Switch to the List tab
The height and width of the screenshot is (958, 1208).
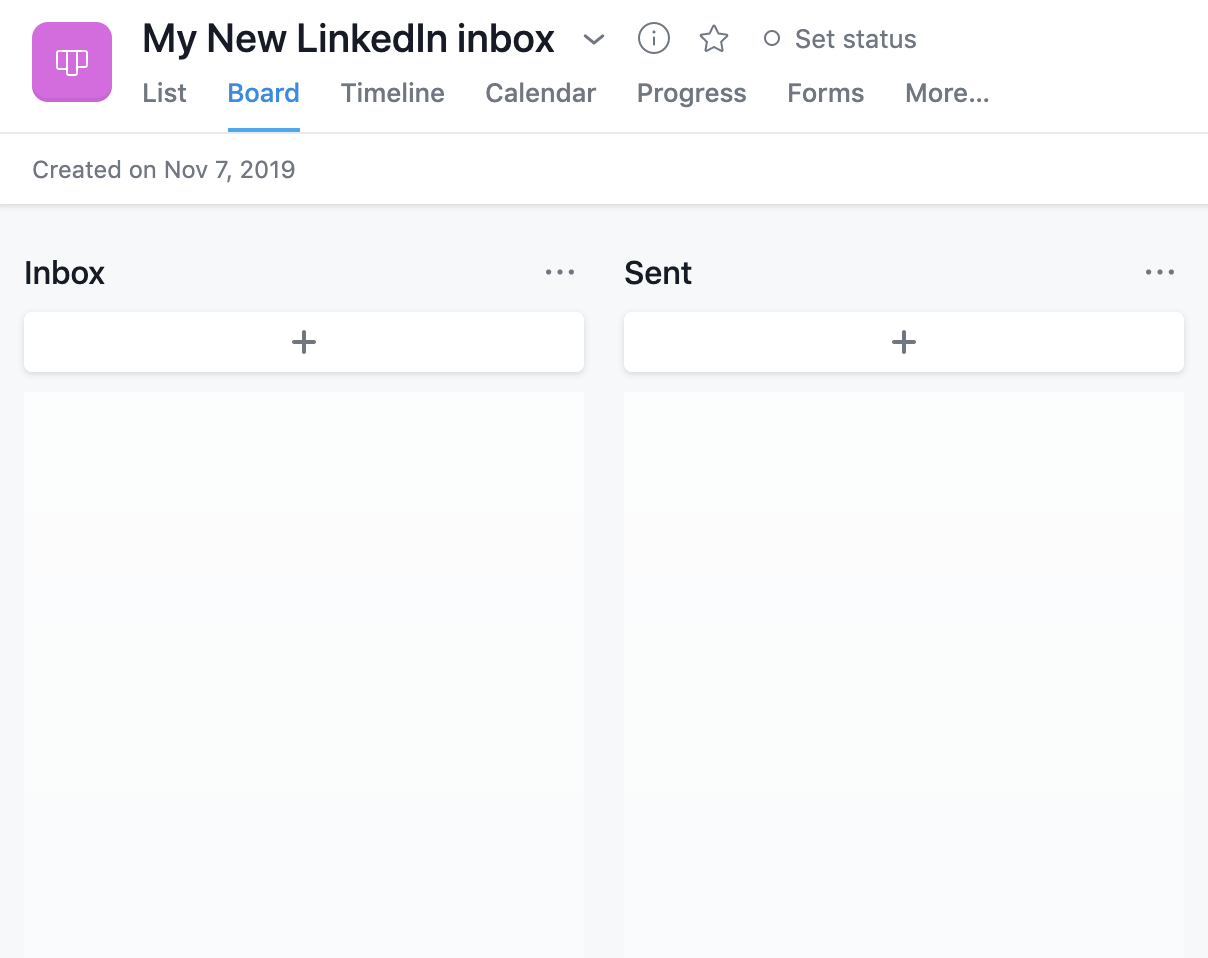coord(165,93)
